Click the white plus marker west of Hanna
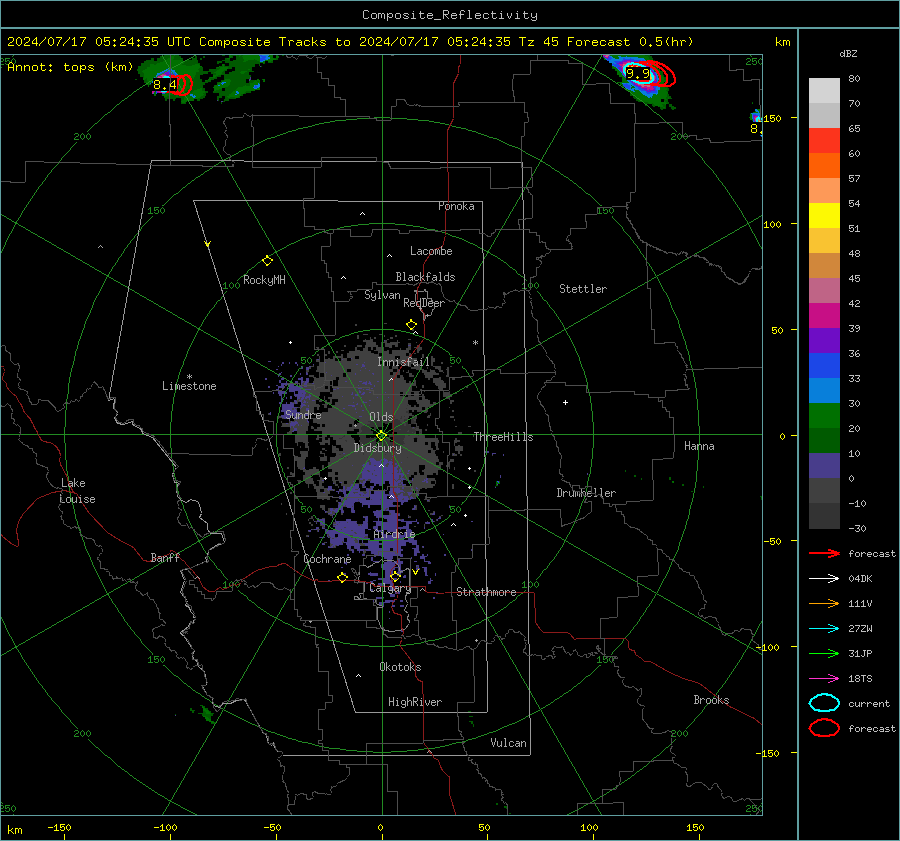Screen dimensions: 900x841 (565, 402)
